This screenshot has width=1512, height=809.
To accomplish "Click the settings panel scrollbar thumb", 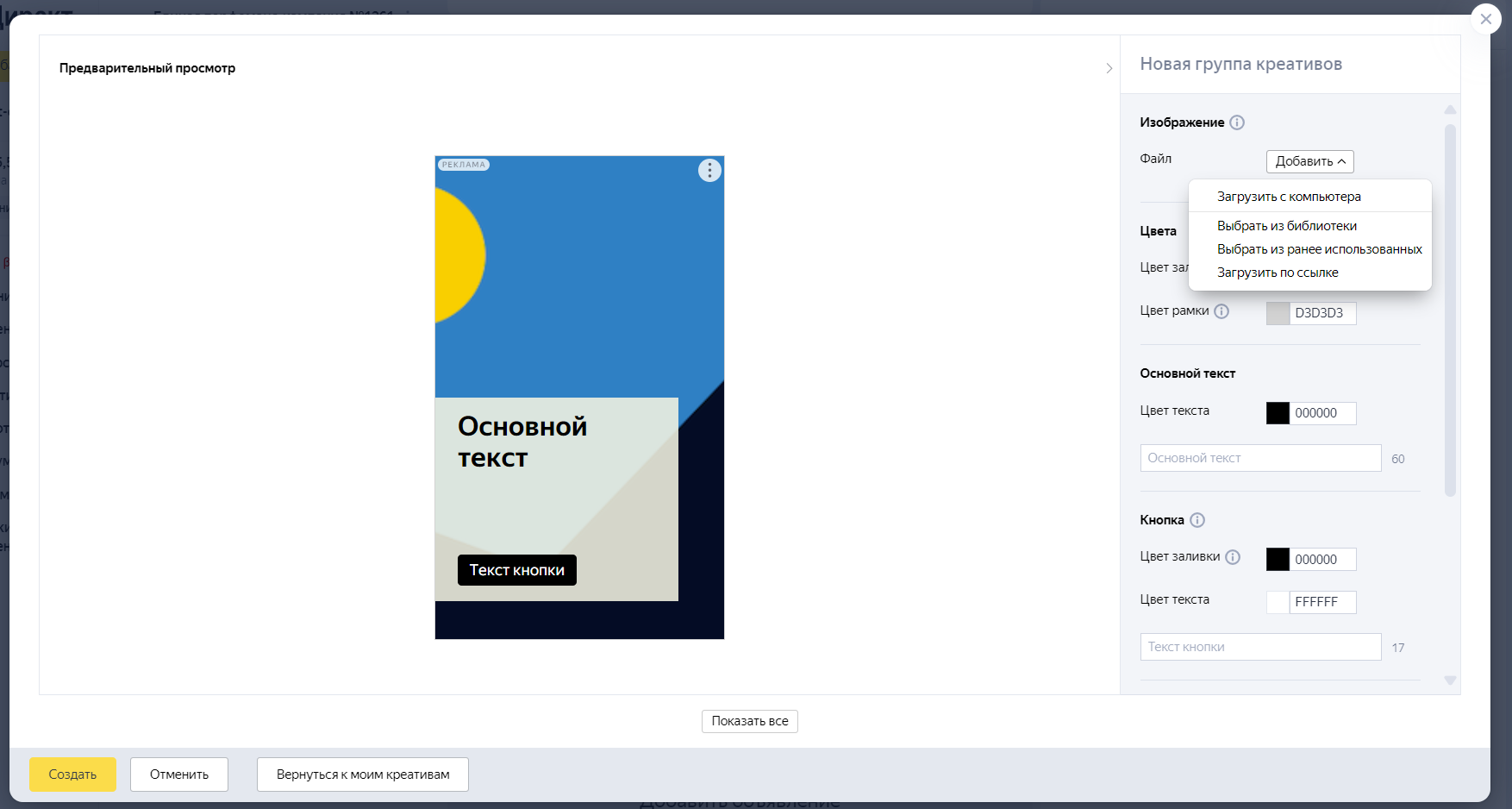I will 1450,310.
